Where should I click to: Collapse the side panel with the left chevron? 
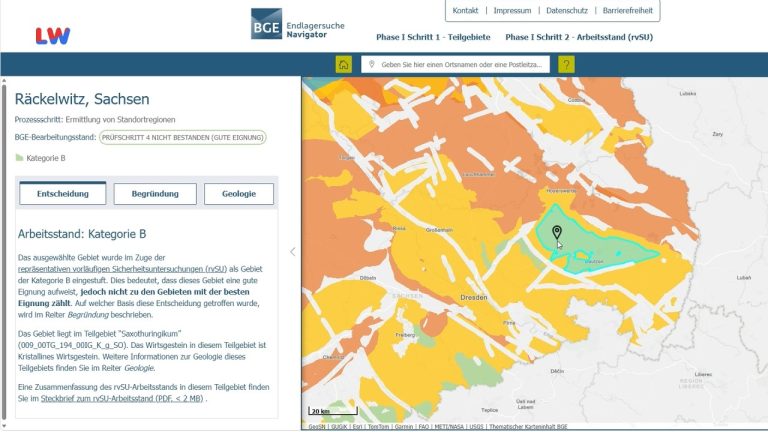coord(292,252)
